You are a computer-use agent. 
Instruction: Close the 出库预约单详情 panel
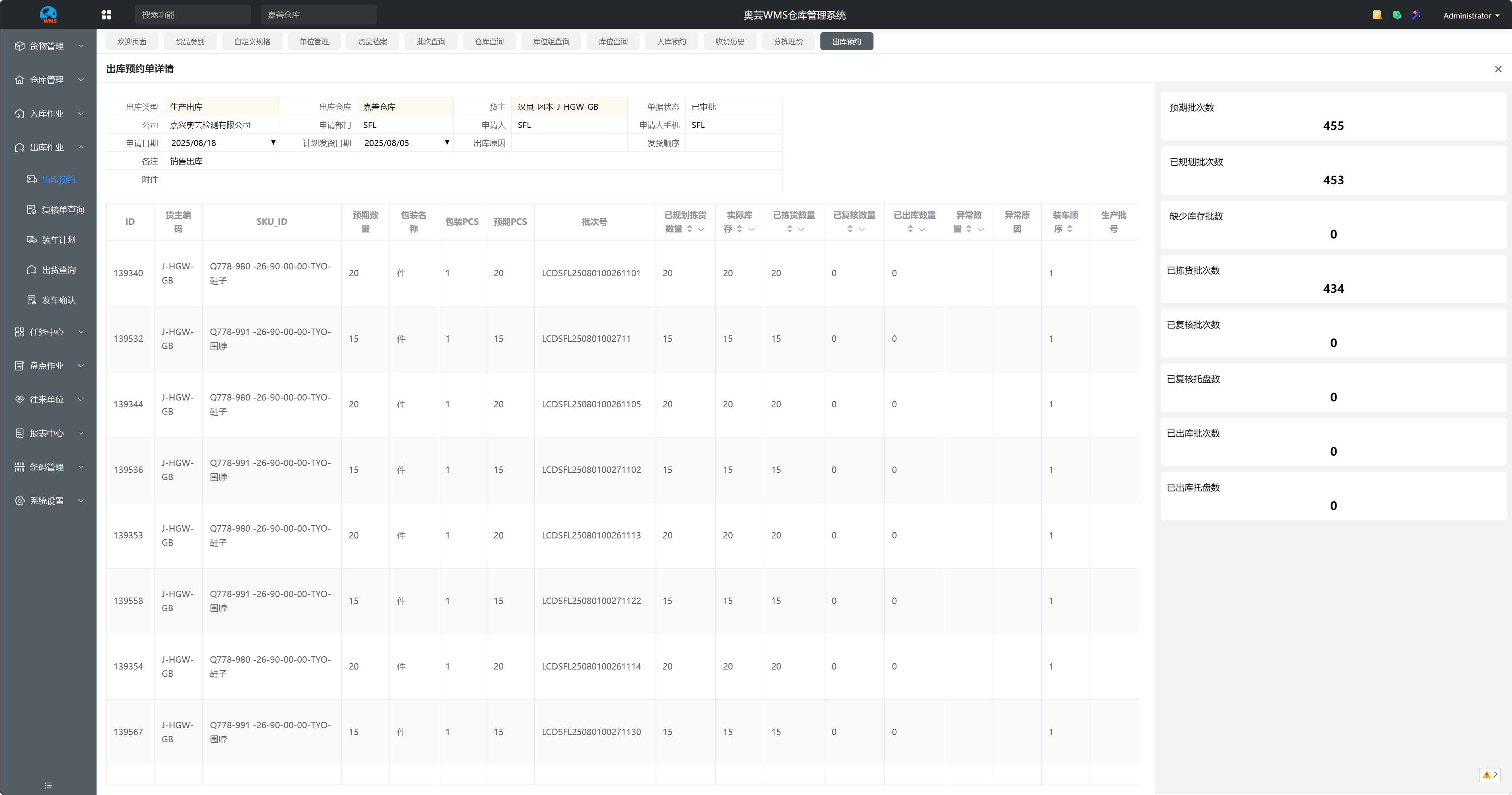tap(1498, 69)
